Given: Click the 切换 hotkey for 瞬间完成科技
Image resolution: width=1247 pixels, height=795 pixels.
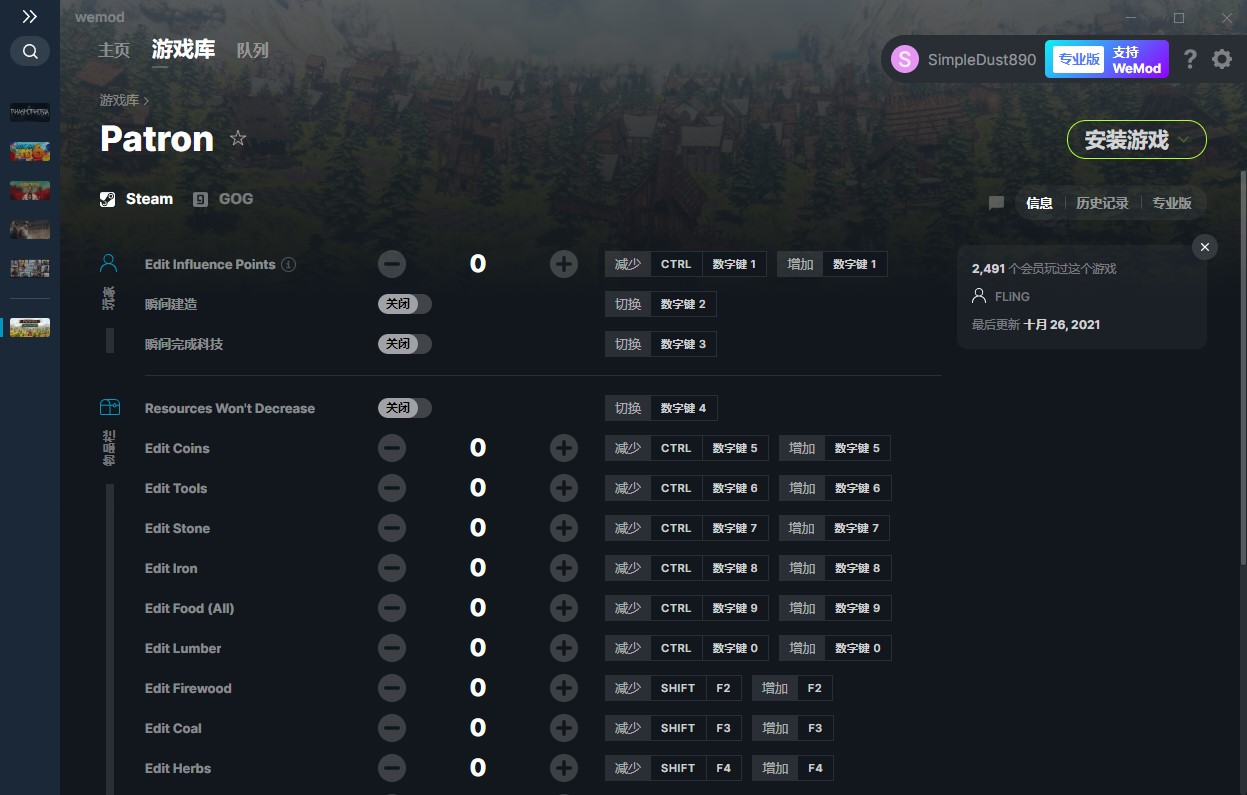Looking at the screenshot, I should [661, 344].
